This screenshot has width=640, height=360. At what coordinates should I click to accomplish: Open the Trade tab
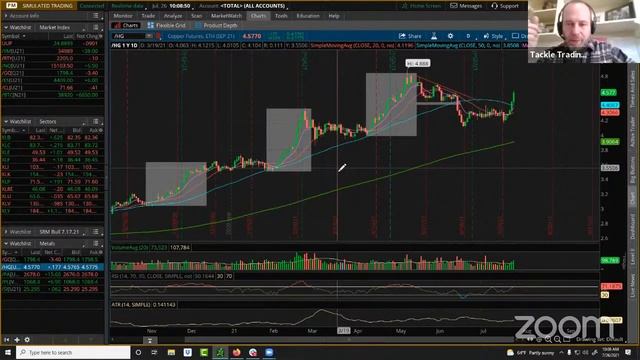148,16
